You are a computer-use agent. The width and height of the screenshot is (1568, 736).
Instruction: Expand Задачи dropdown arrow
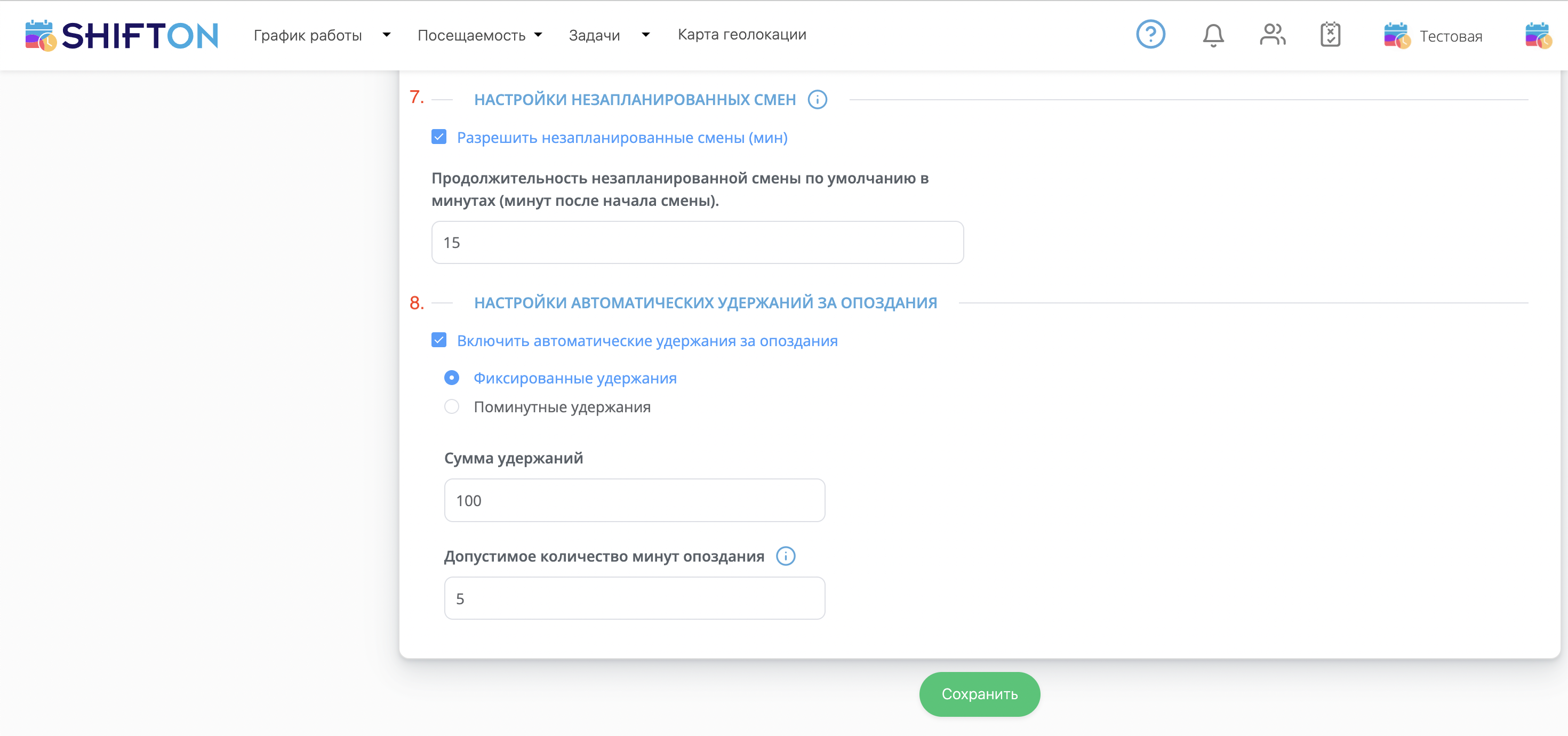646,35
